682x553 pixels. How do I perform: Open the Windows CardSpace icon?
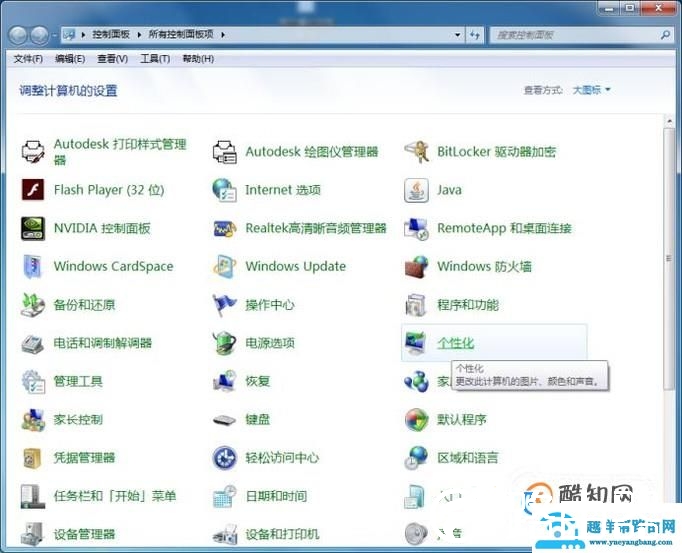tap(33, 266)
